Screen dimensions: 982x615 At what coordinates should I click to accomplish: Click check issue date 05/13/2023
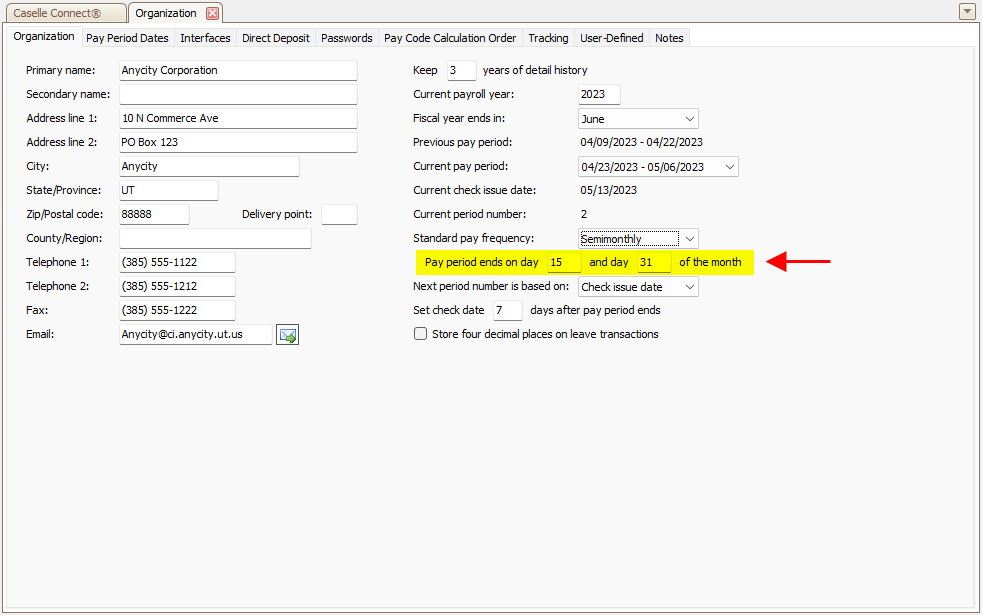coord(608,190)
